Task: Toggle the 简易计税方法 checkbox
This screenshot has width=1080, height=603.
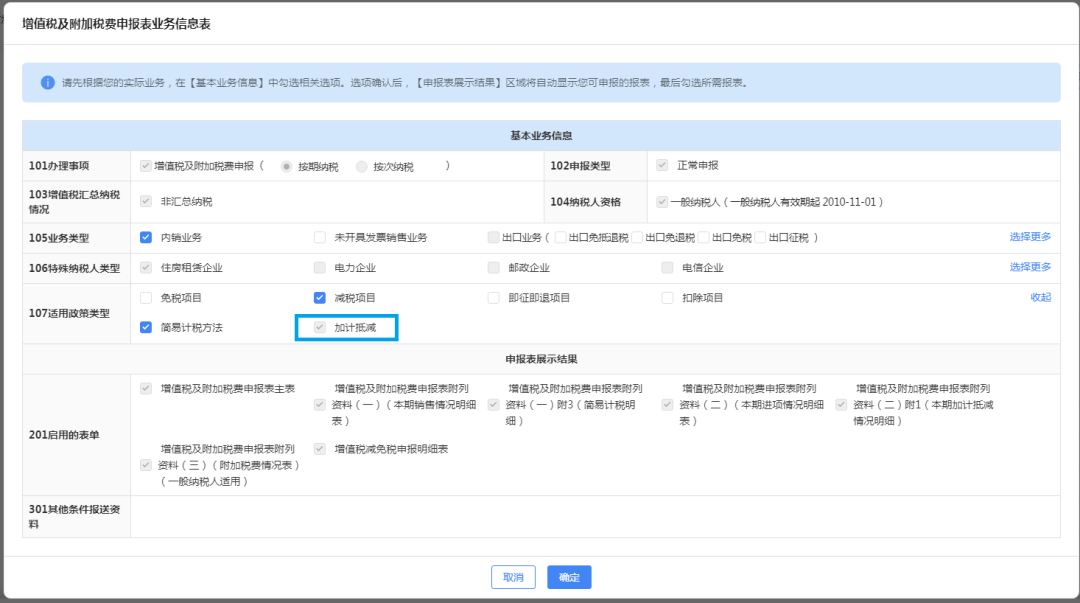Action: point(146,327)
